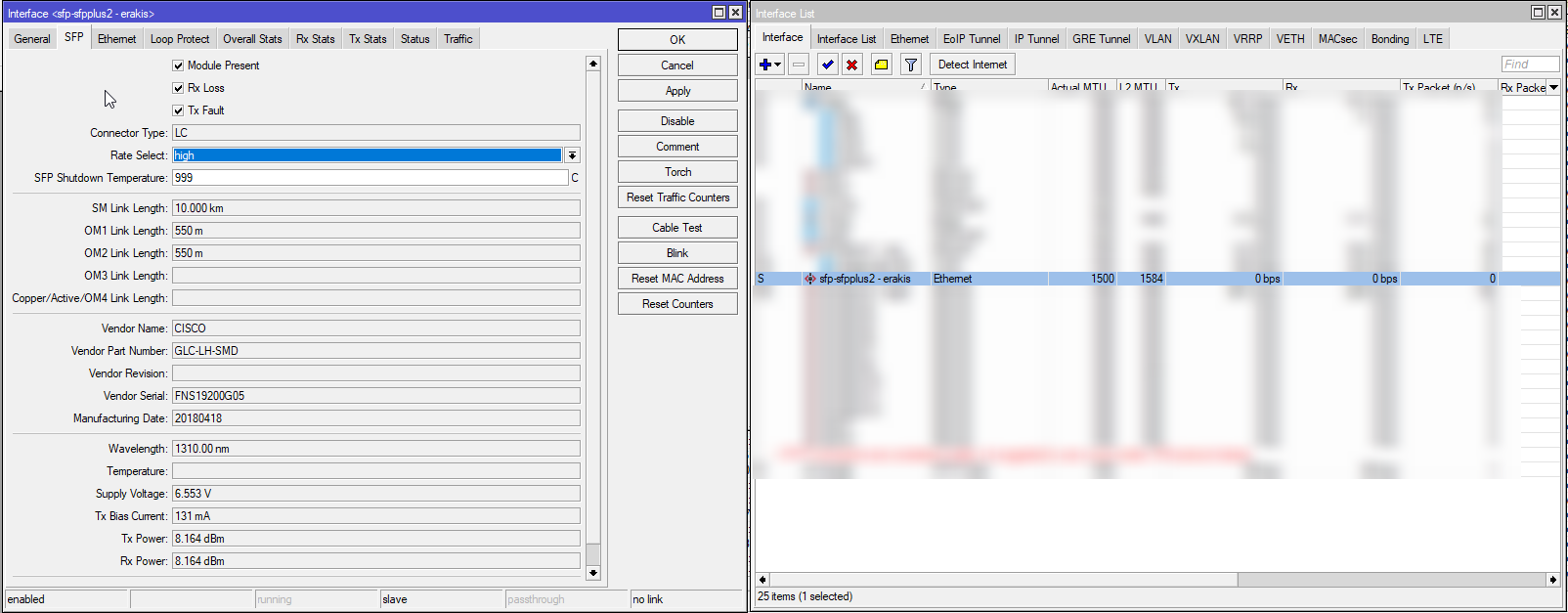1568x613 pixels.
Task: Click Interface List horizontal scroll left arrow
Action: click(x=762, y=580)
